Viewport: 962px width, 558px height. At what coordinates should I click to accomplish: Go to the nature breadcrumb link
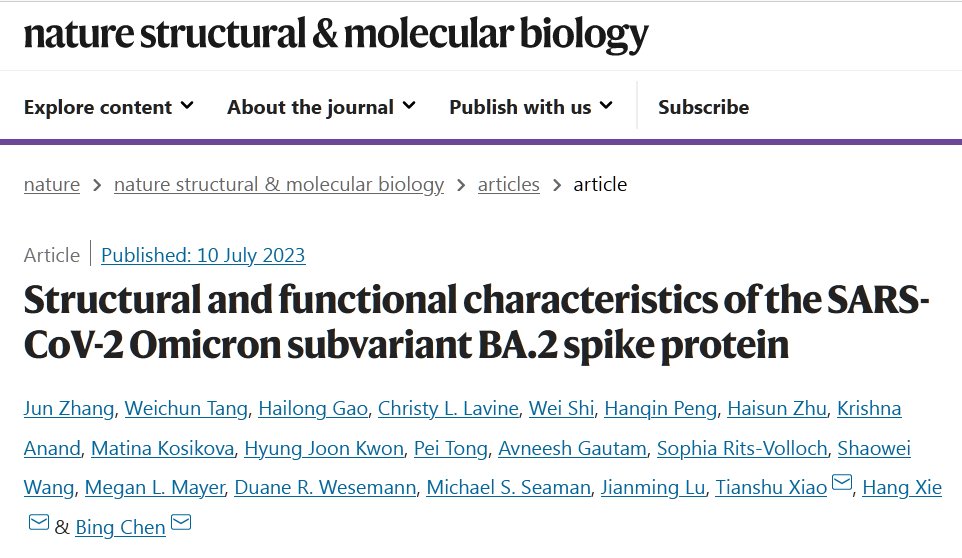click(x=52, y=184)
